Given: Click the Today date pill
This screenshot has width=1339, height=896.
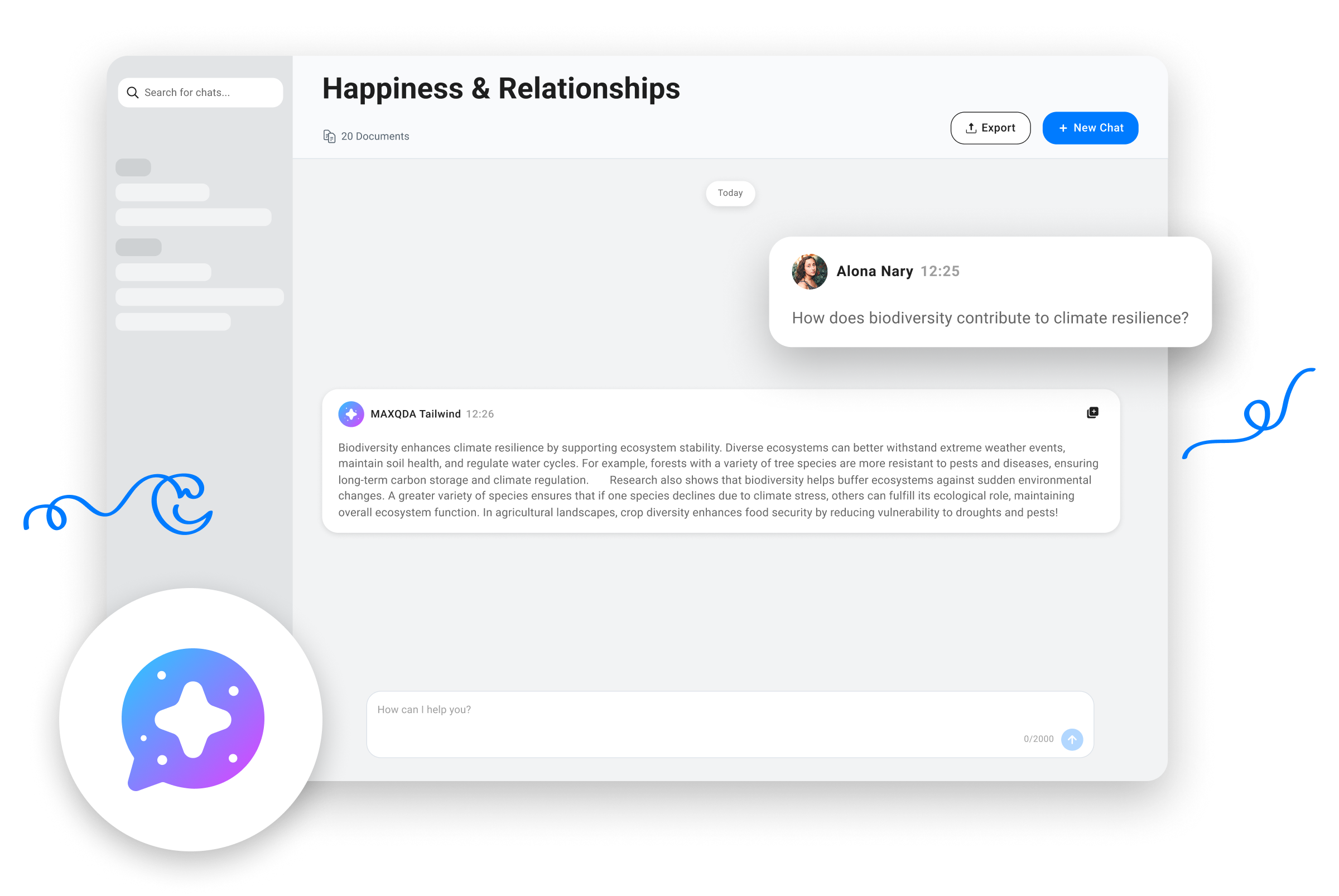Looking at the screenshot, I should click(x=730, y=193).
